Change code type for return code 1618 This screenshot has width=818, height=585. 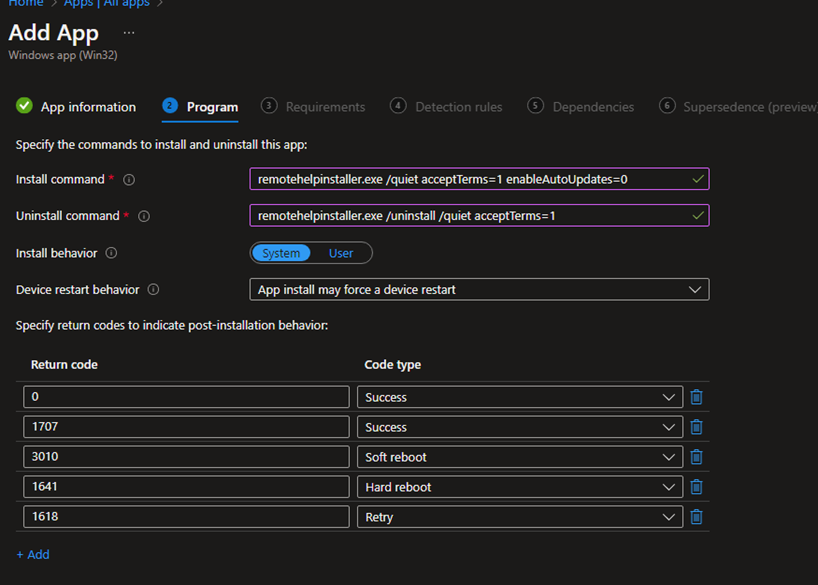(519, 517)
